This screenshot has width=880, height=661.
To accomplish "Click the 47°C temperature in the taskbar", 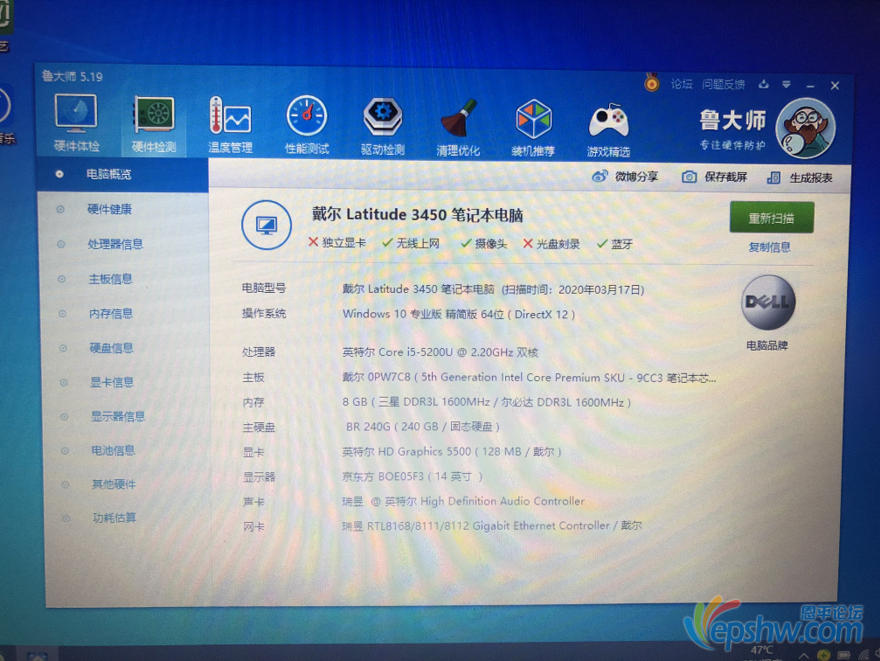I will (x=762, y=650).
